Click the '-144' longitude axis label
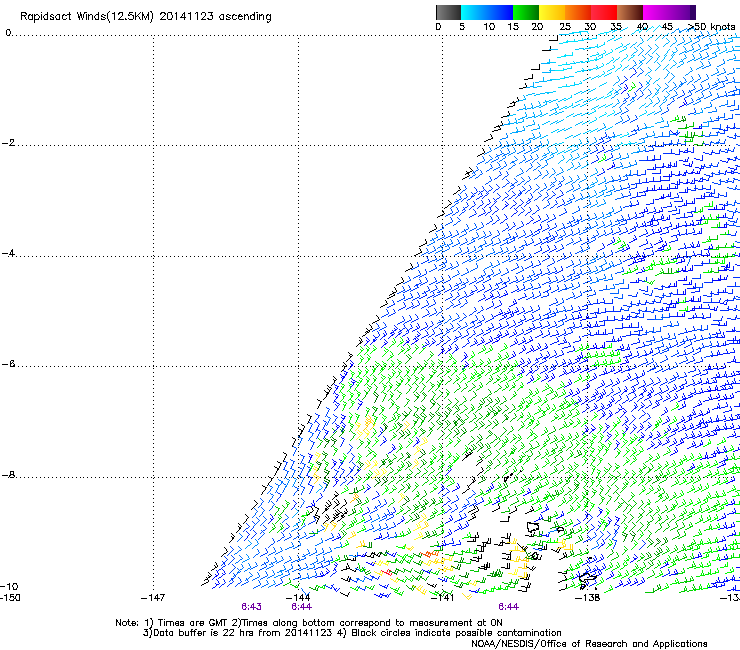Image resolution: width=740 pixels, height=650 pixels. pos(298,598)
